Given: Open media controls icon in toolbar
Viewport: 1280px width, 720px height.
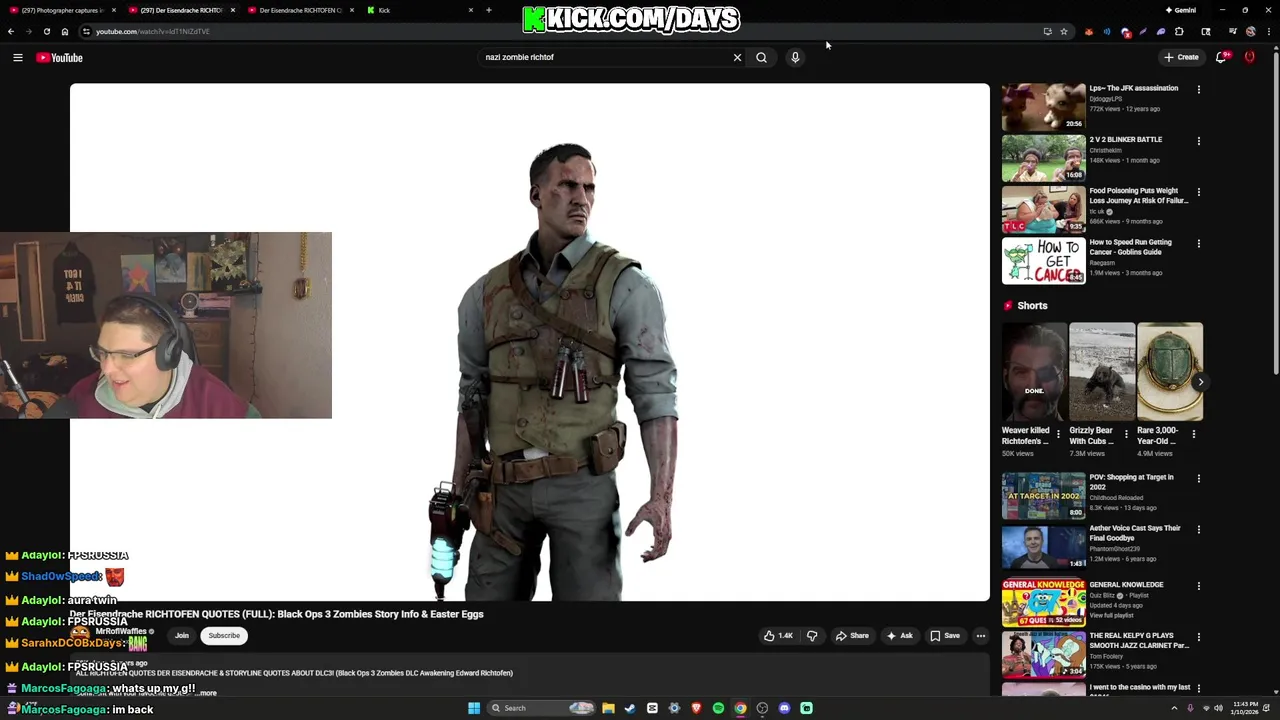Looking at the screenshot, I should pyautogui.click(x=1232, y=31).
